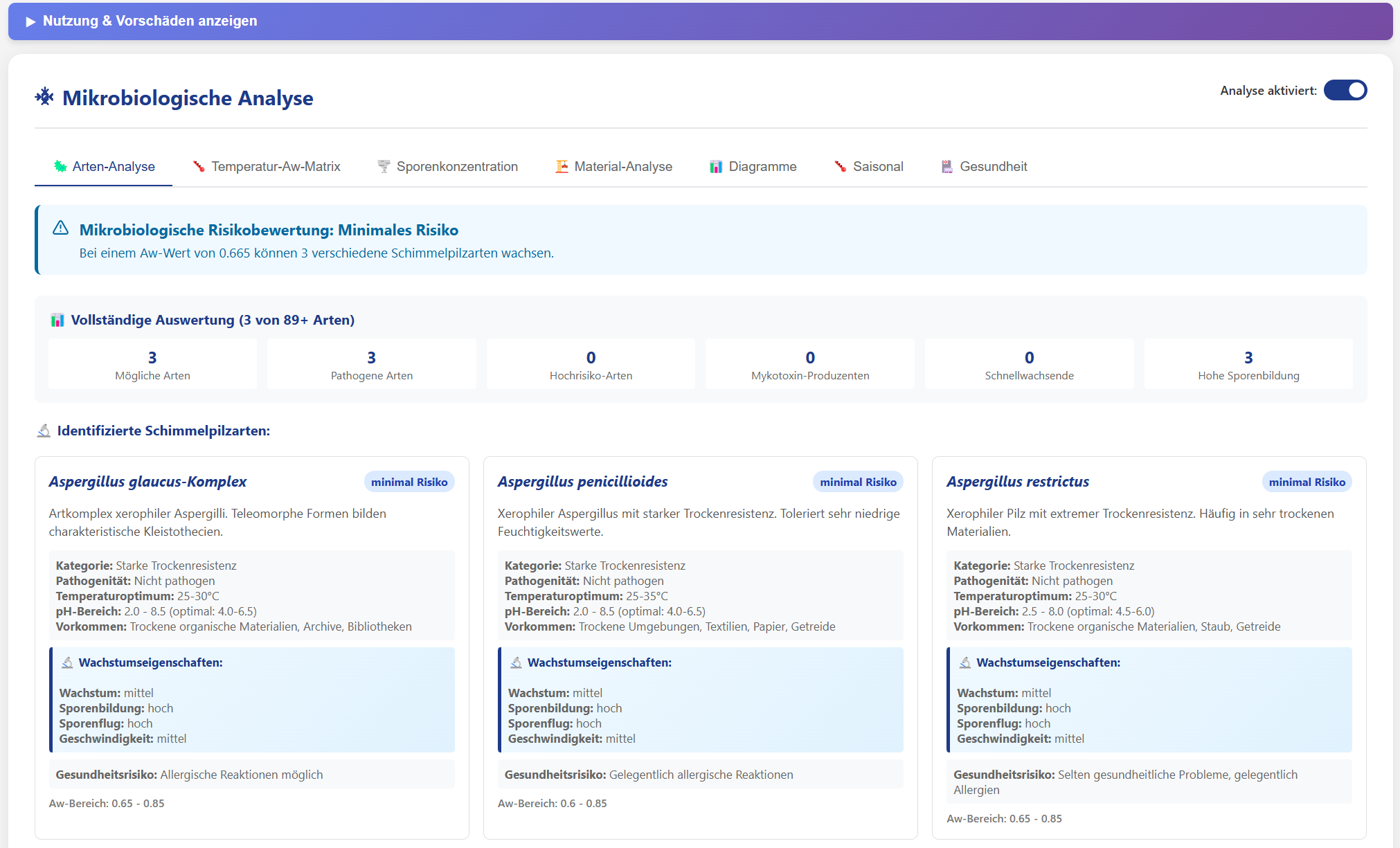1400x848 pixels.
Task: Select the Aspergillus glaucus-Komplex title
Action: [147, 482]
